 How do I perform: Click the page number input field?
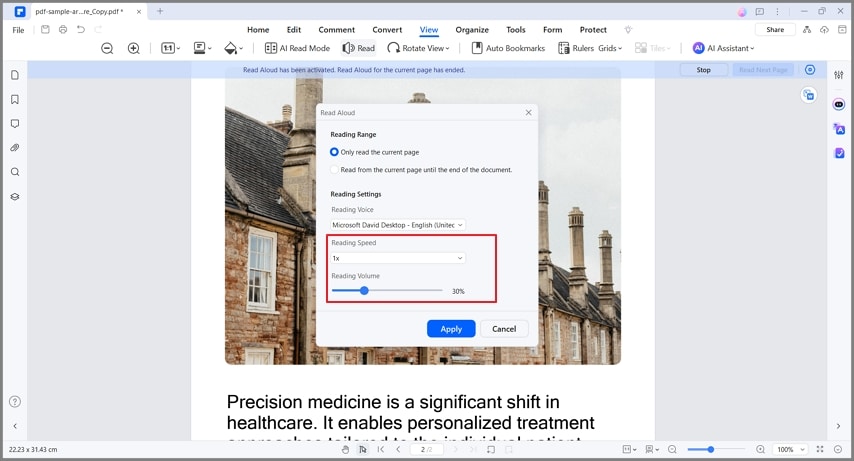pyautogui.click(x=426, y=450)
